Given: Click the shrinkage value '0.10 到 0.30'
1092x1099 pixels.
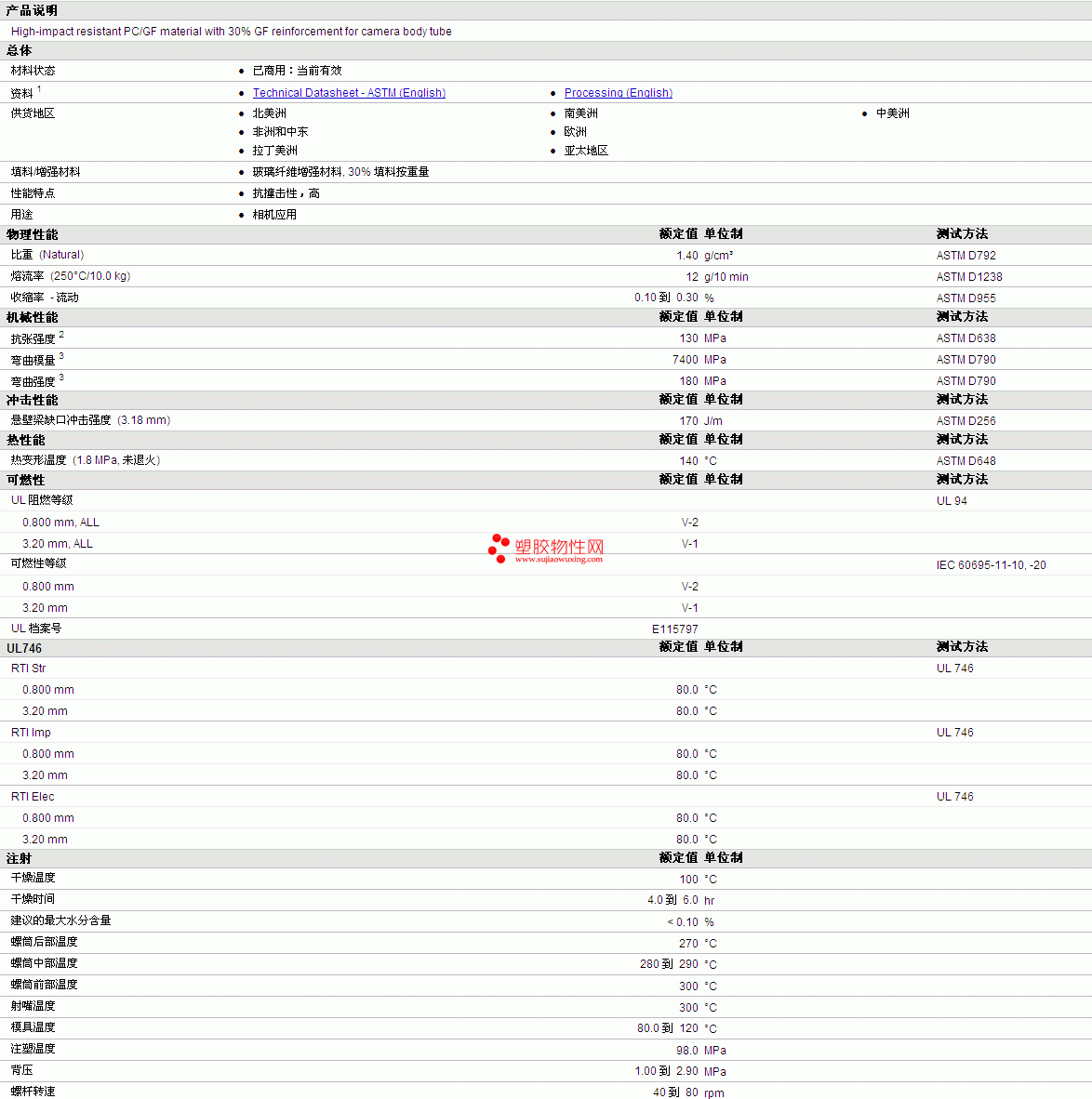Looking at the screenshot, I should coord(666,298).
